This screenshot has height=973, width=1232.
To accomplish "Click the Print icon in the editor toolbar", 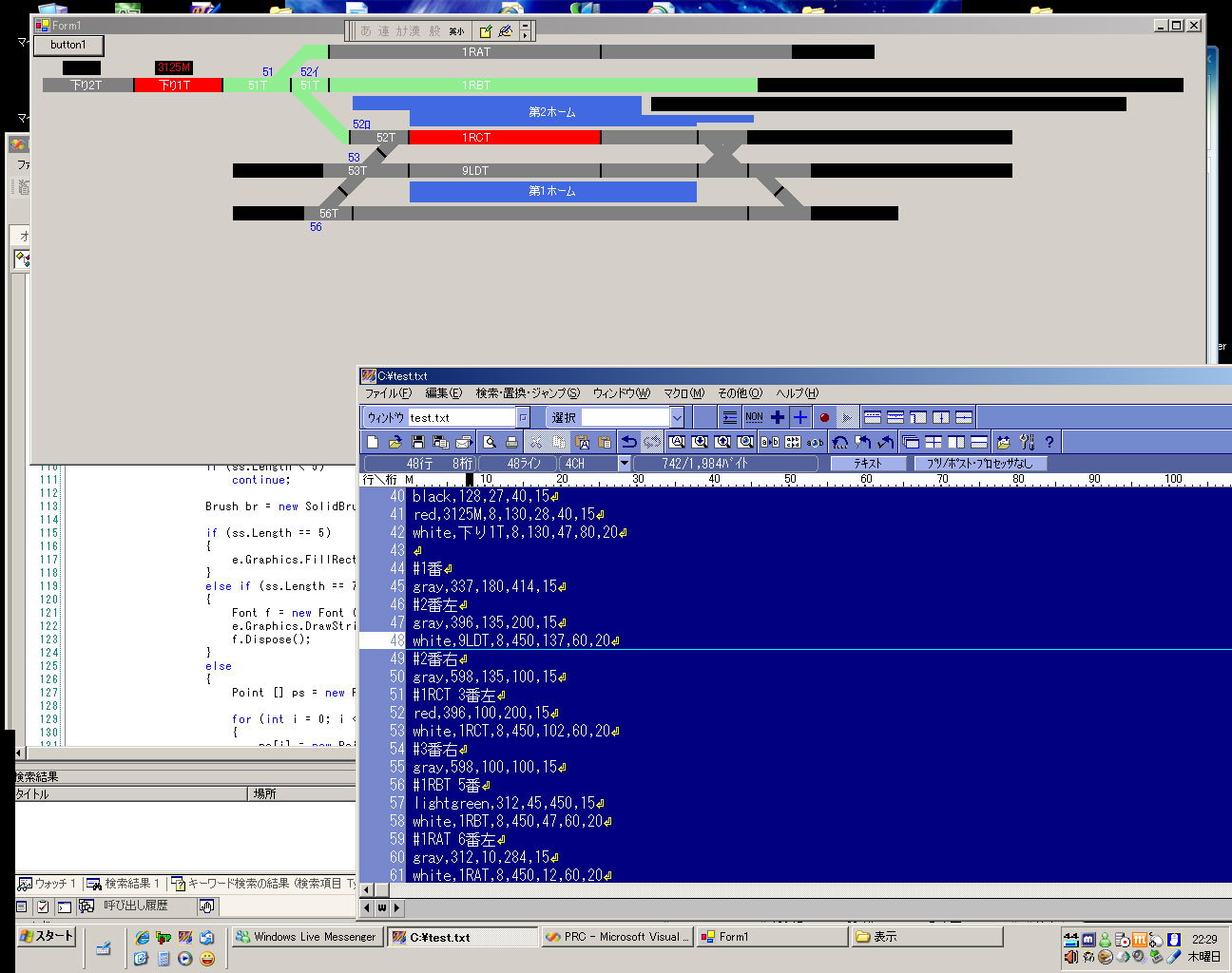I will [x=511, y=442].
